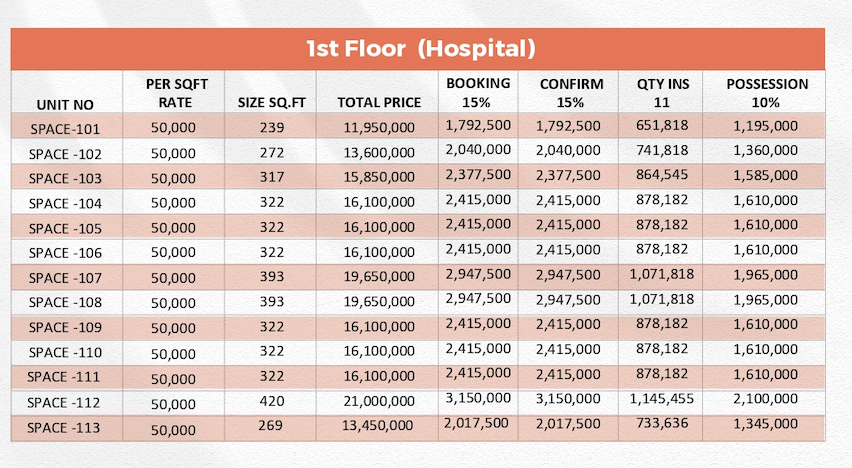Click the CONFIRM 15% column header
This screenshot has height=468, width=852.
click(571, 93)
